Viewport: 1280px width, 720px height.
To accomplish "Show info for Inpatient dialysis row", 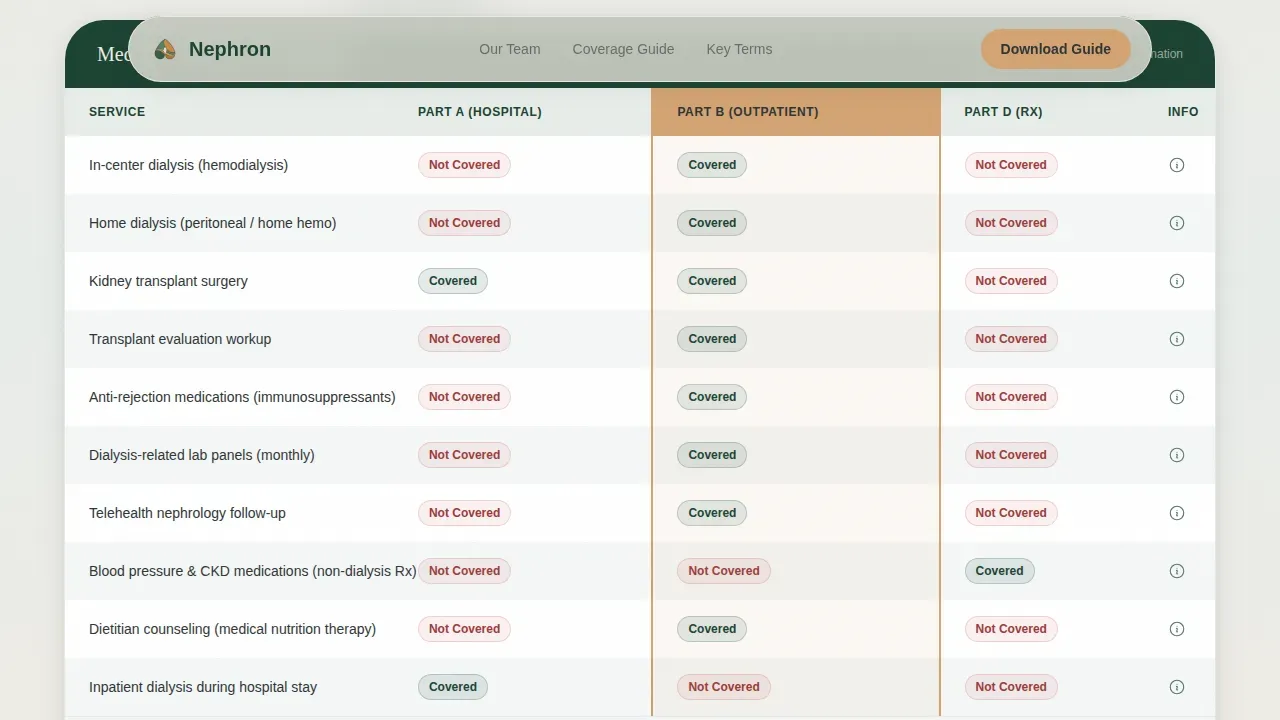I will tap(1177, 687).
